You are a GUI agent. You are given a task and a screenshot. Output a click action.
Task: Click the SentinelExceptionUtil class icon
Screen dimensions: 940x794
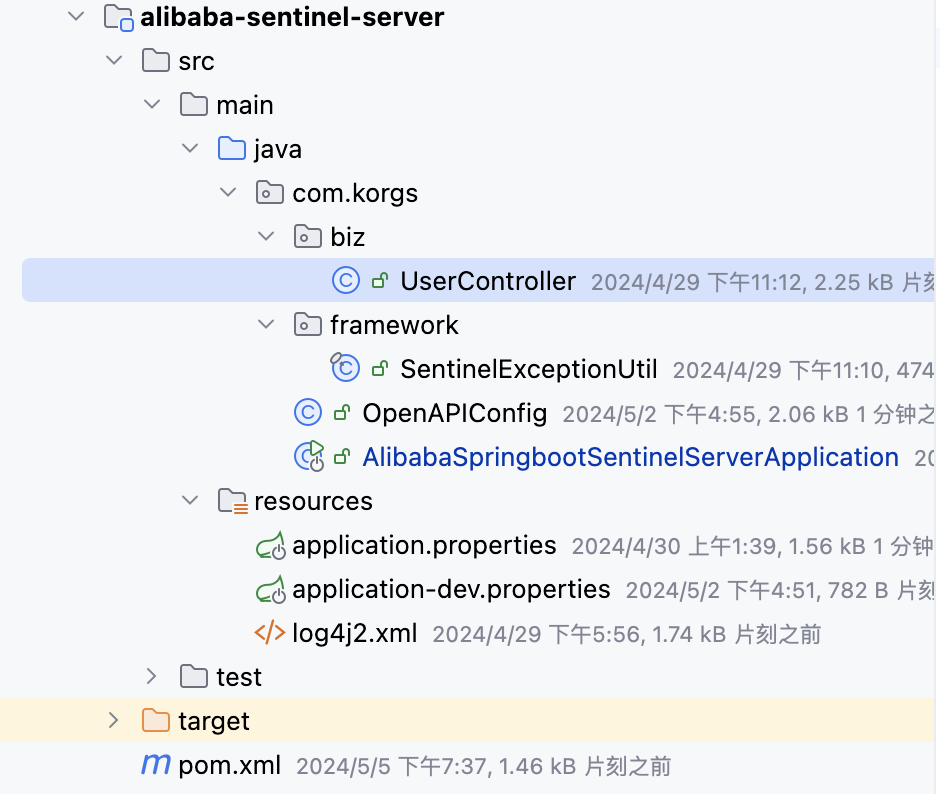[x=345, y=368]
